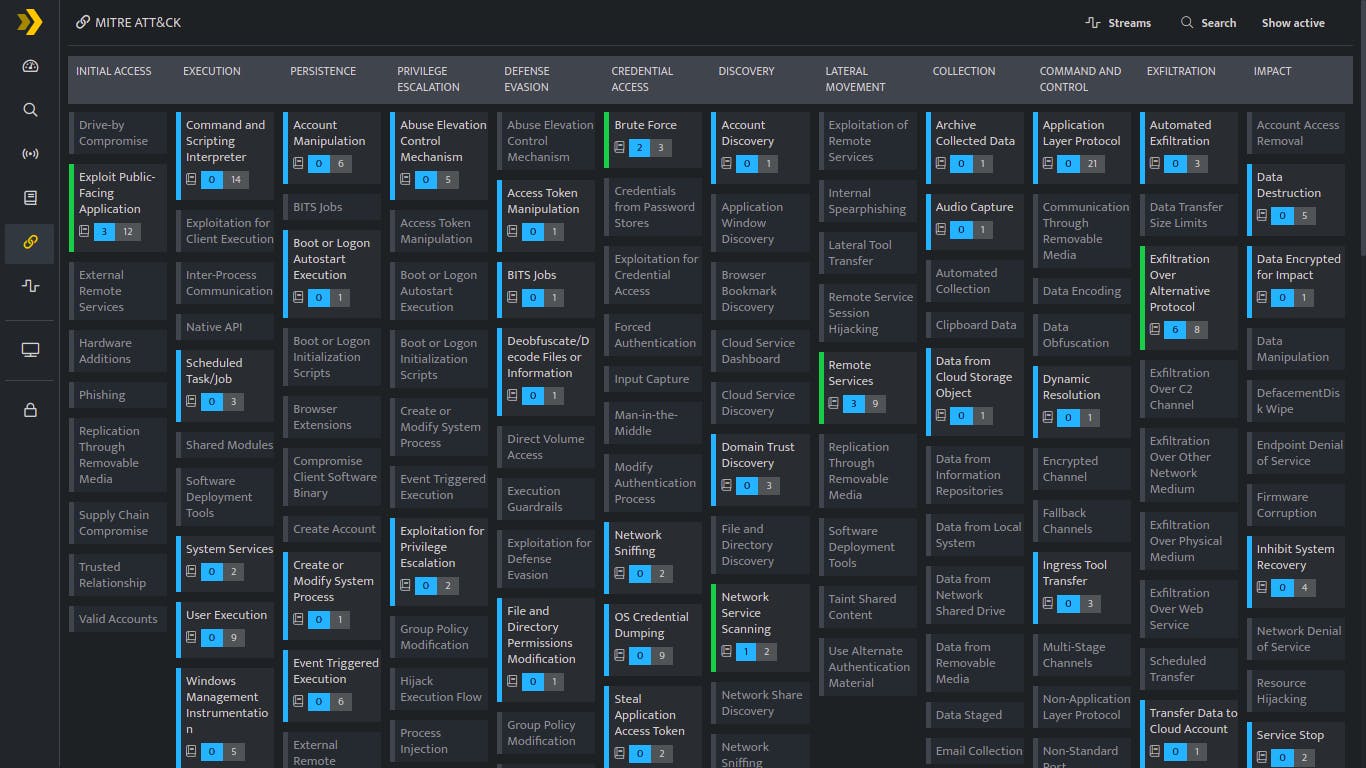The height and width of the screenshot is (768, 1366).
Task: Select the Lateral Tool Transfer technique
Action: 867,253
